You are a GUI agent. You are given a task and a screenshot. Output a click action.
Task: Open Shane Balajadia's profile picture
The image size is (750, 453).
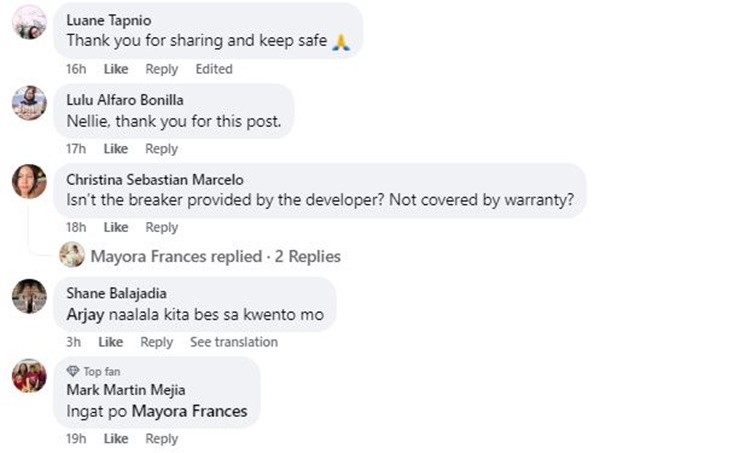tap(29, 296)
